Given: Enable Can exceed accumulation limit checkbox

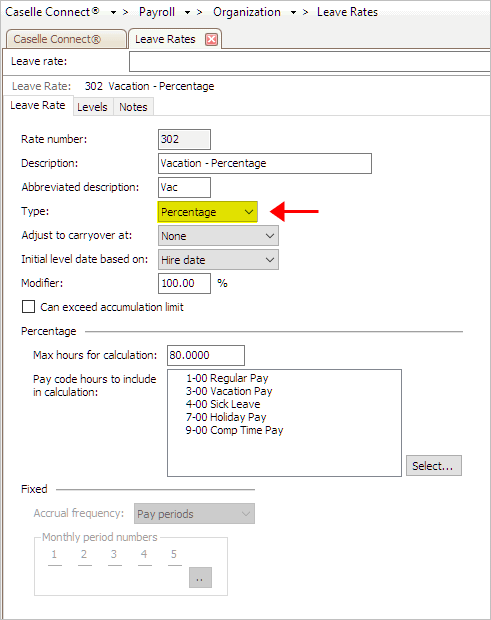Looking at the screenshot, I should (x=28, y=307).
